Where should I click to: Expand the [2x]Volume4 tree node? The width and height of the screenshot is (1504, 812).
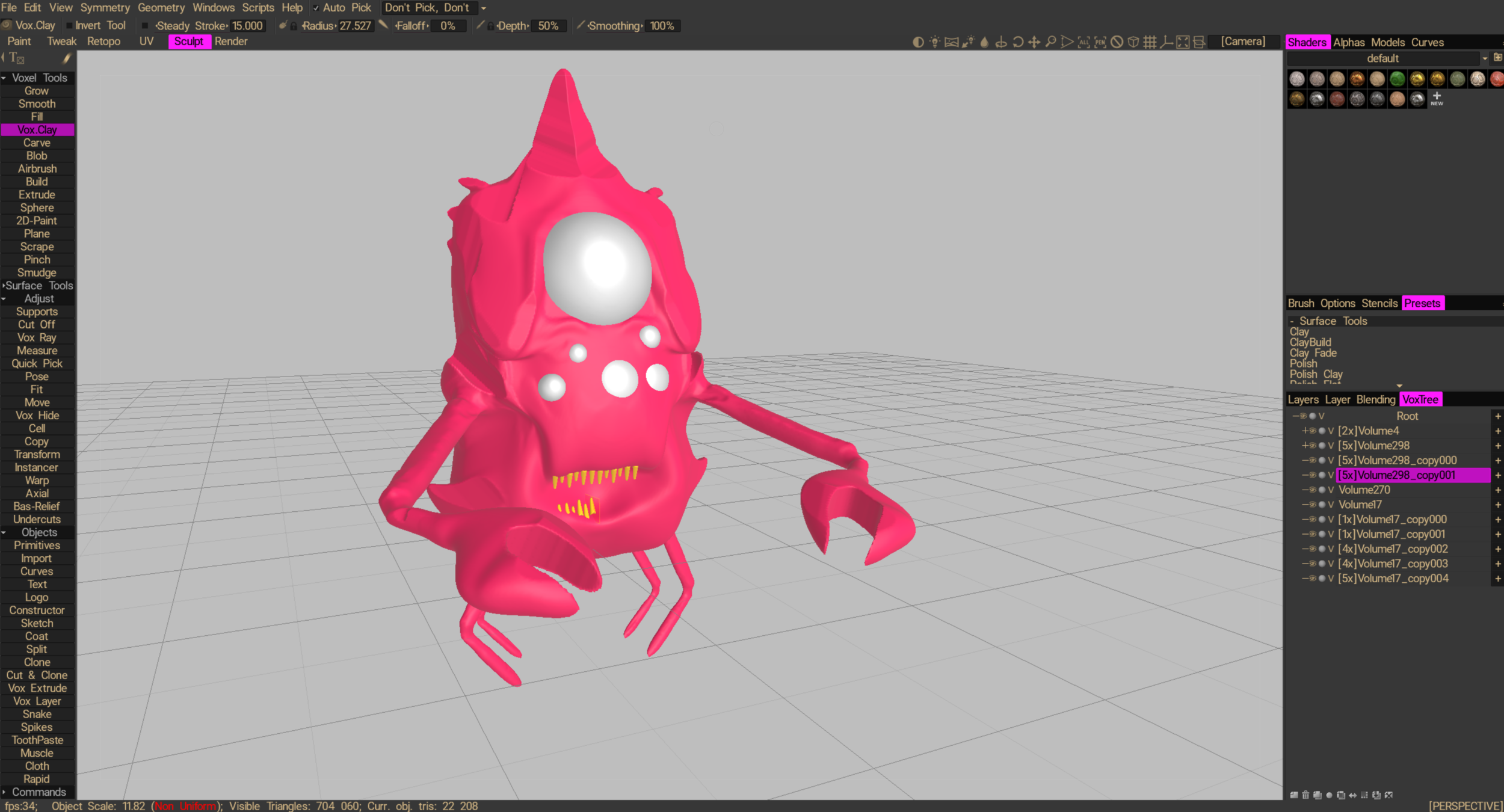[1305, 431]
